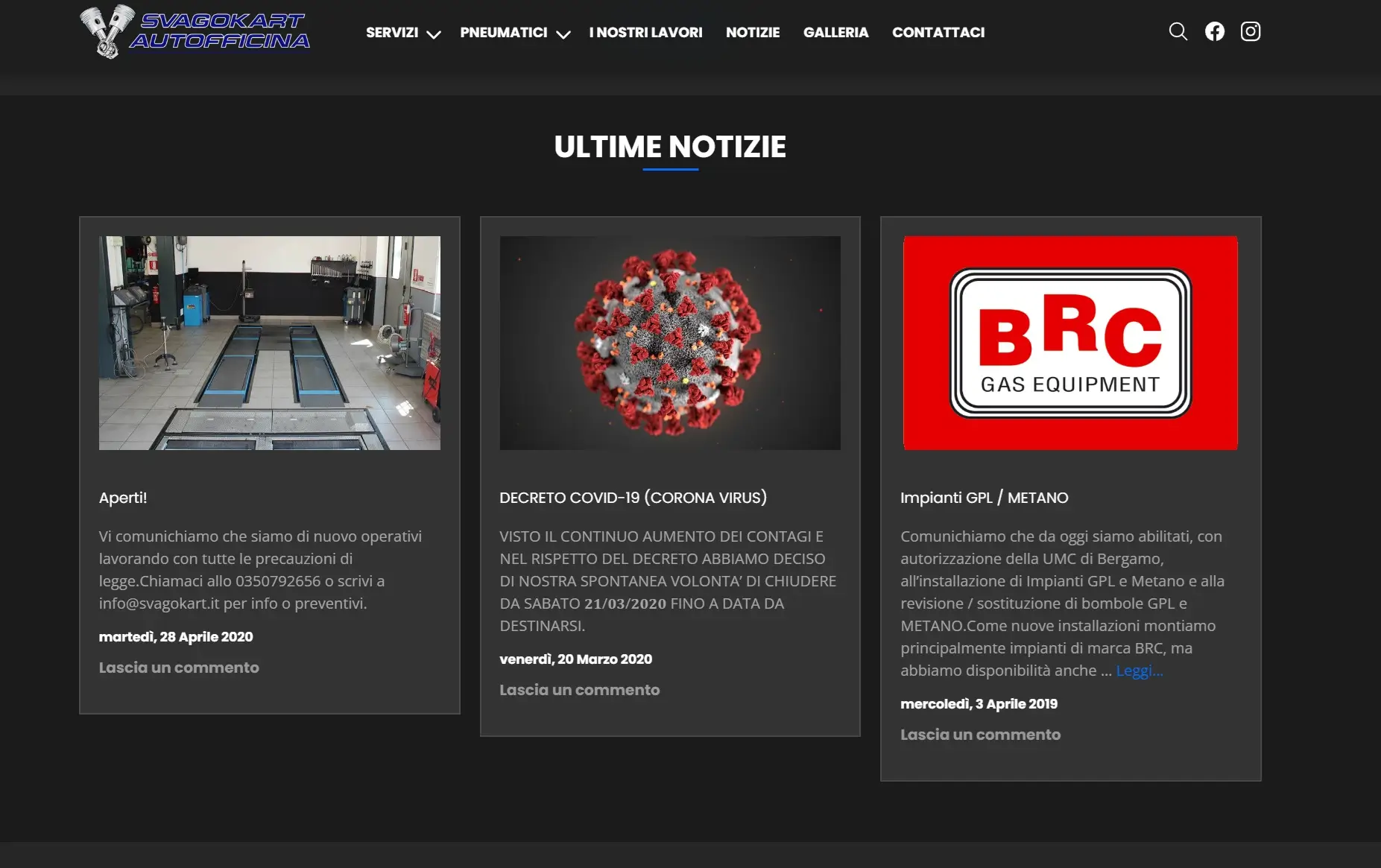Open the Instagram profile icon
The height and width of the screenshot is (868, 1381).
(x=1251, y=31)
